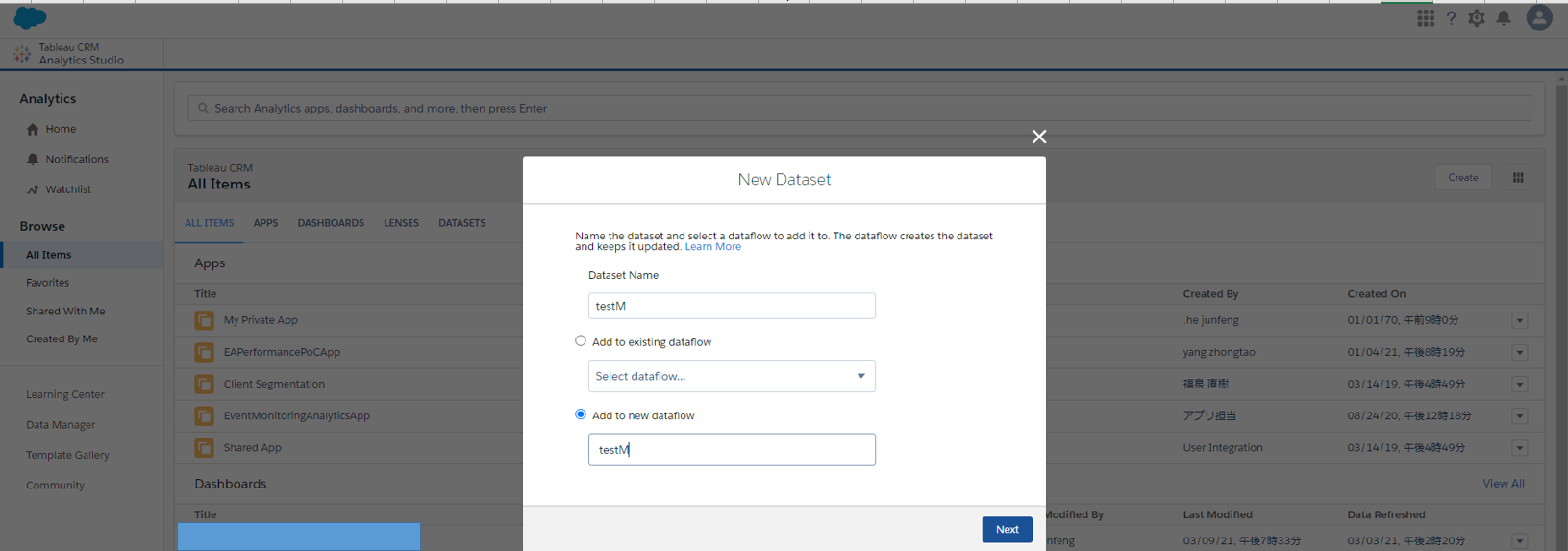The height and width of the screenshot is (551, 1568).
Task: Select the Add to new dataflow radio
Action: tap(581, 414)
